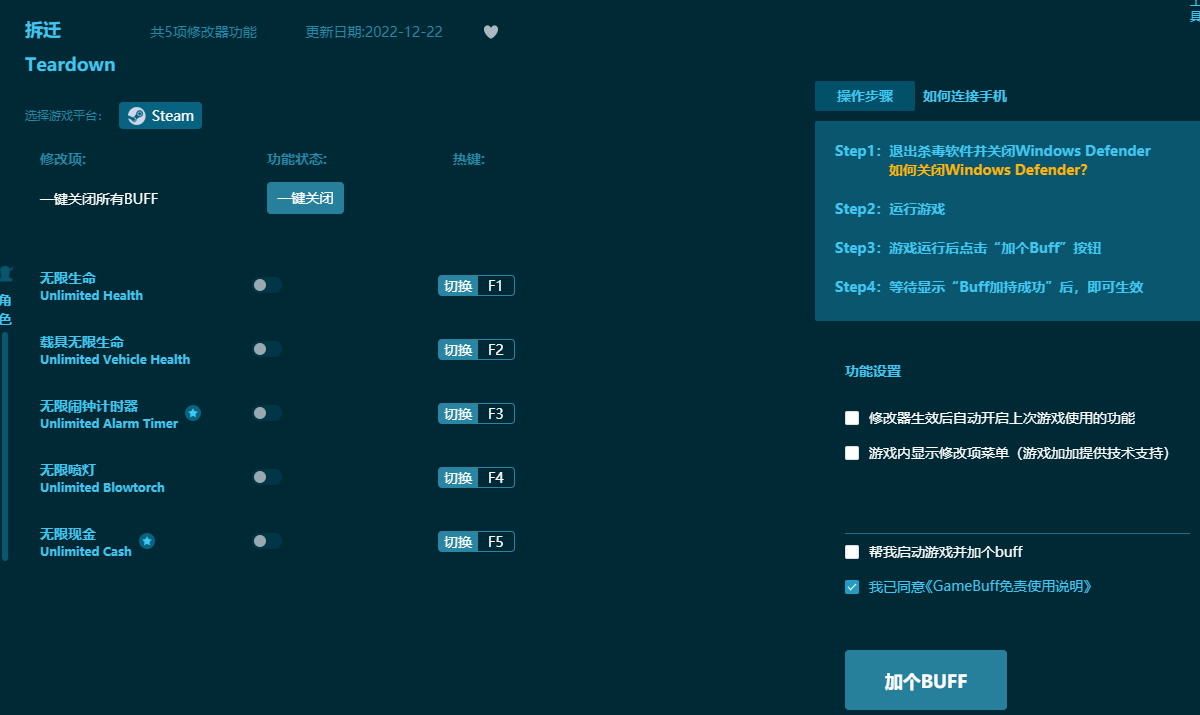This screenshot has height=715, width=1200.
Task: Click the 加个BUFF button
Action: (x=926, y=681)
